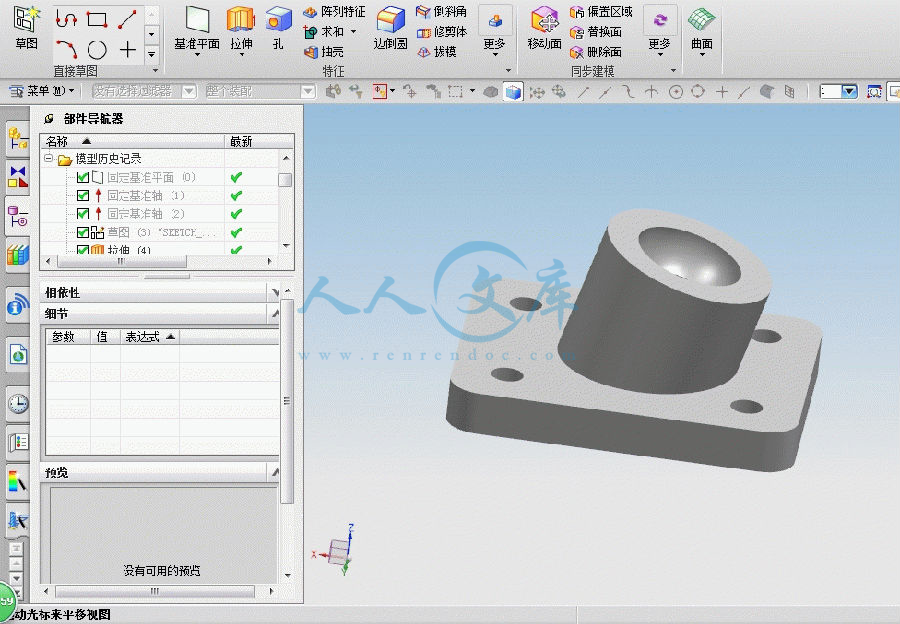Click the 替换面 replace face command
The height and width of the screenshot is (624, 900).
pos(596,32)
